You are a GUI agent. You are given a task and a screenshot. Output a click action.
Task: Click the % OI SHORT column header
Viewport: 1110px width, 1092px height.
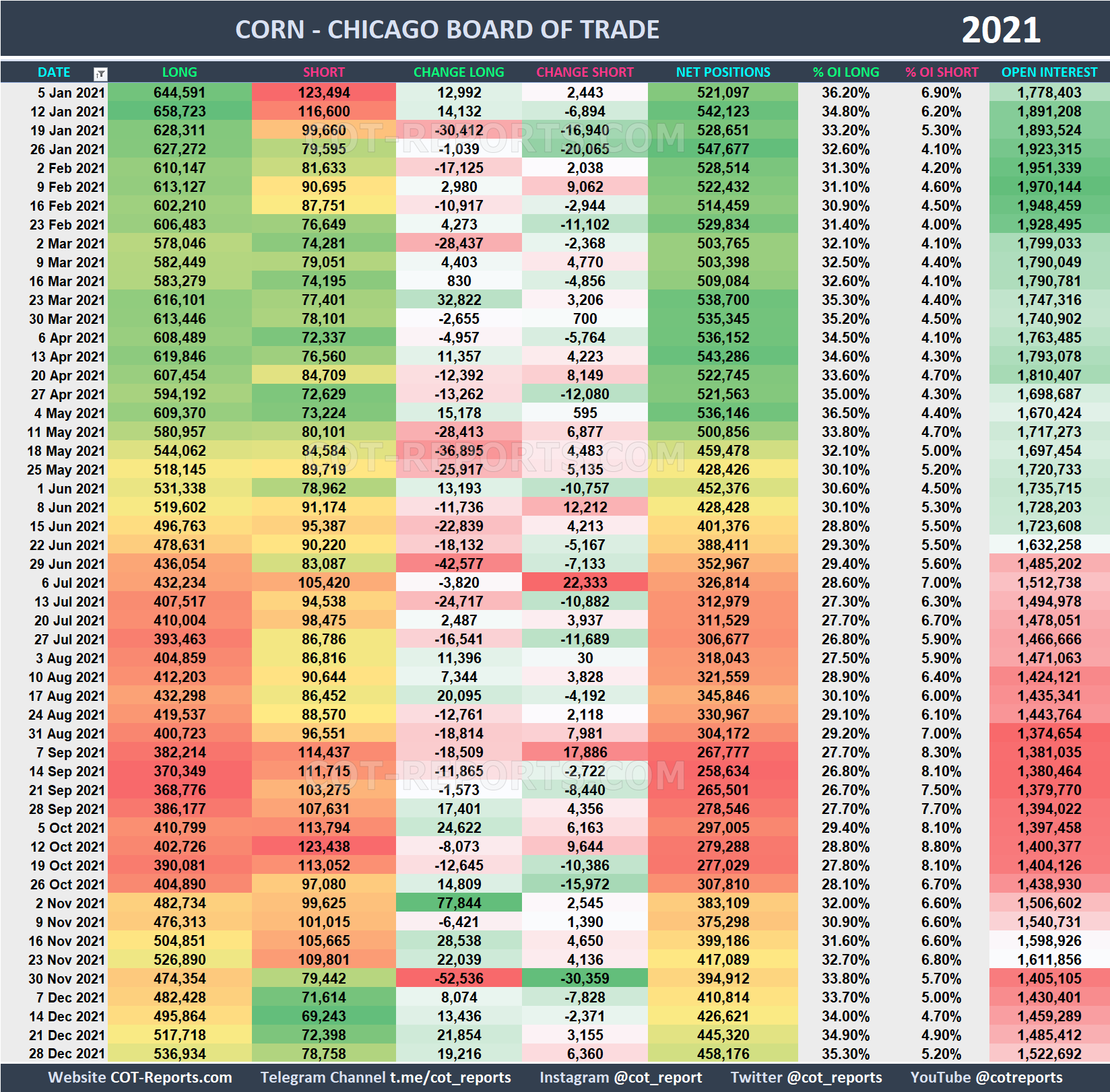[942, 72]
